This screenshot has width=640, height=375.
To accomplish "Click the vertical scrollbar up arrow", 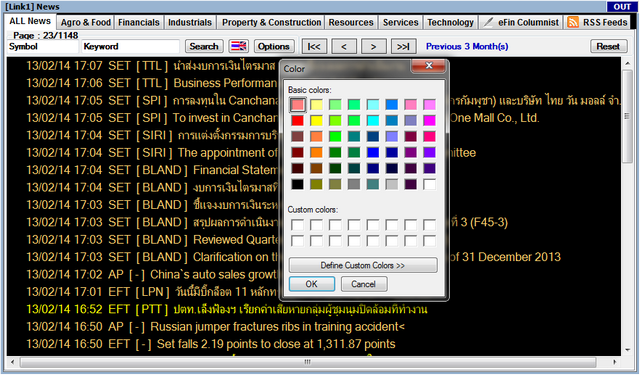I will 627,63.
